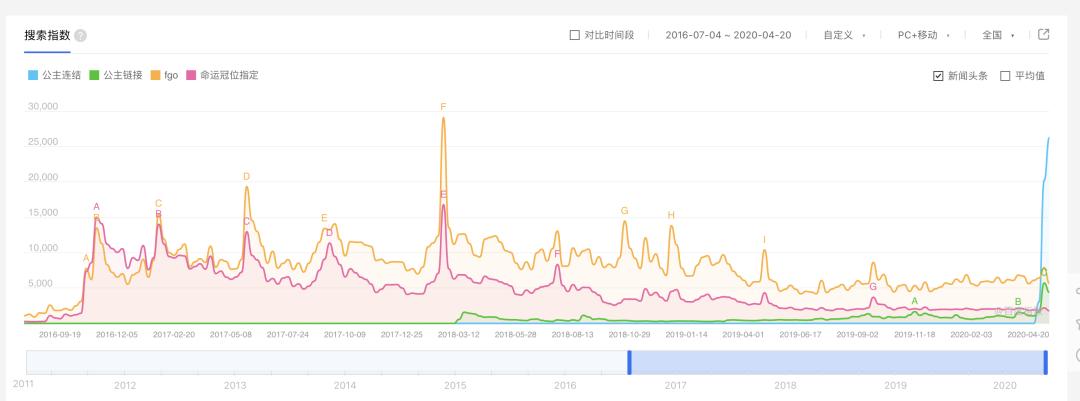Click orange news marker D on the chart
The height and width of the screenshot is (401, 1080).
pos(246,177)
